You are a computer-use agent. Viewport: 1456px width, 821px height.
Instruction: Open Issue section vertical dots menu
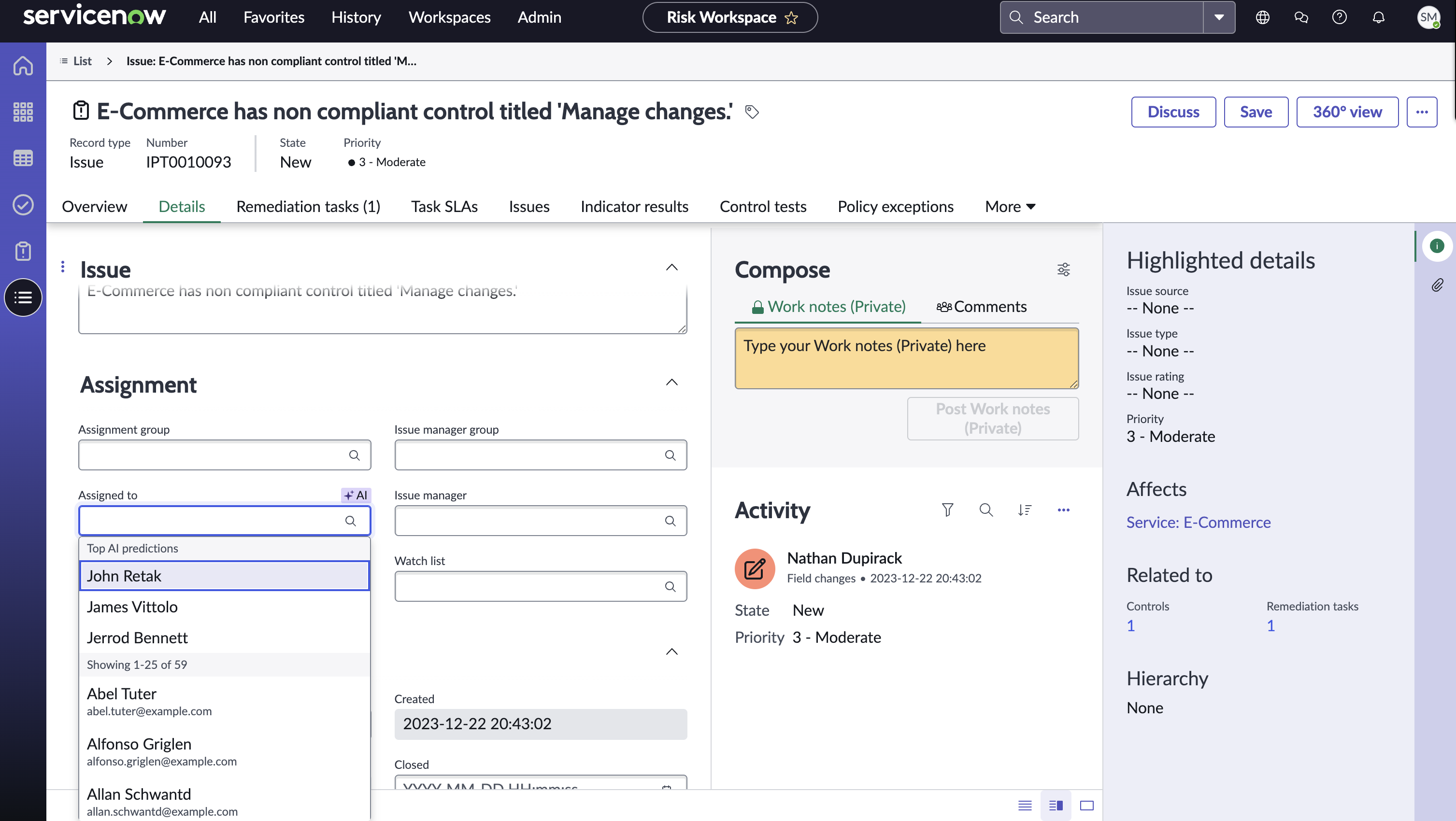pyautogui.click(x=63, y=266)
